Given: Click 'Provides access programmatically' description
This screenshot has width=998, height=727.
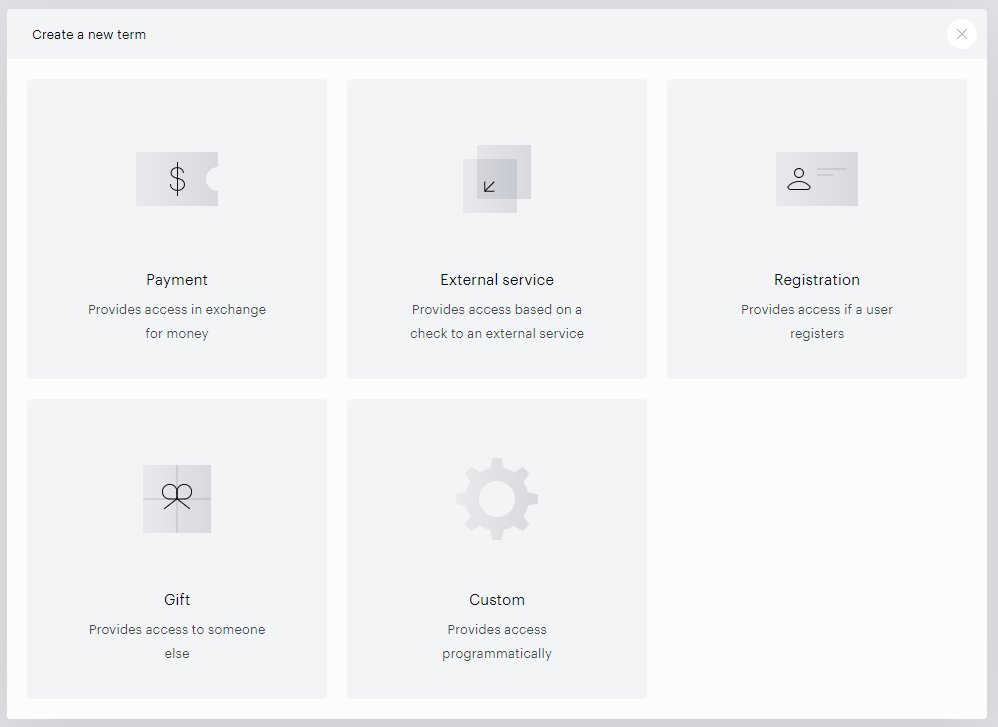Looking at the screenshot, I should (x=496, y=641).
